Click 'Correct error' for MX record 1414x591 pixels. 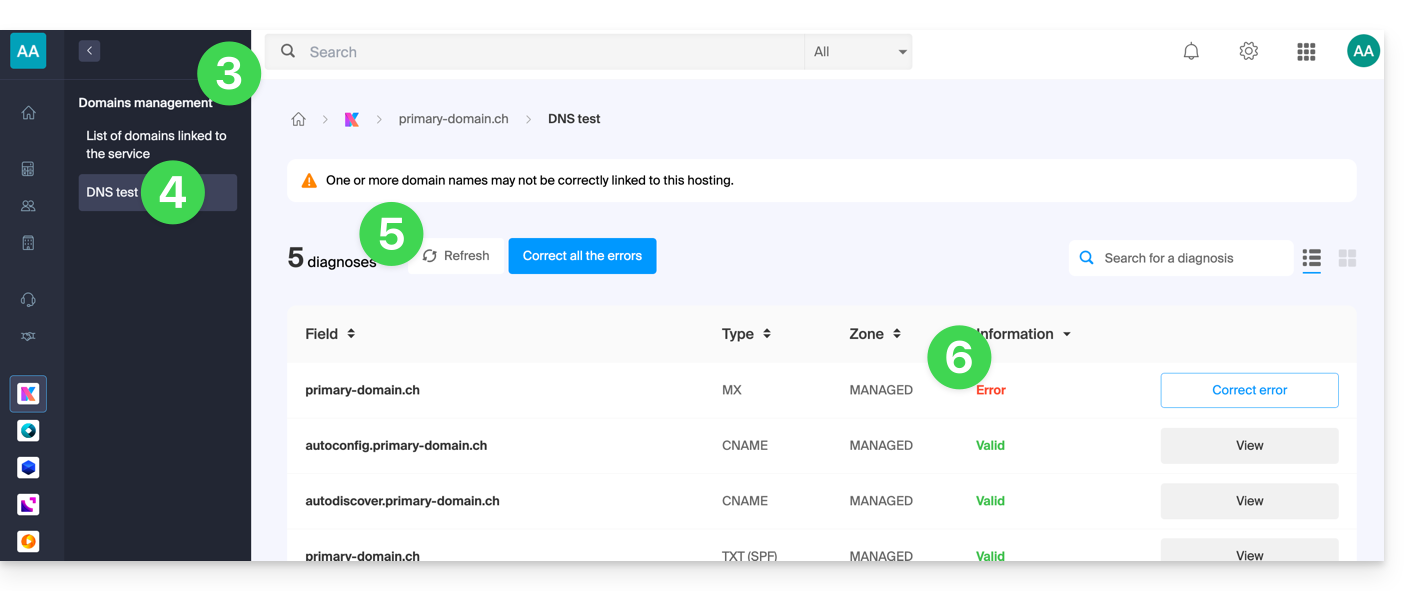pyautogui.click(x=1249, y=390)
